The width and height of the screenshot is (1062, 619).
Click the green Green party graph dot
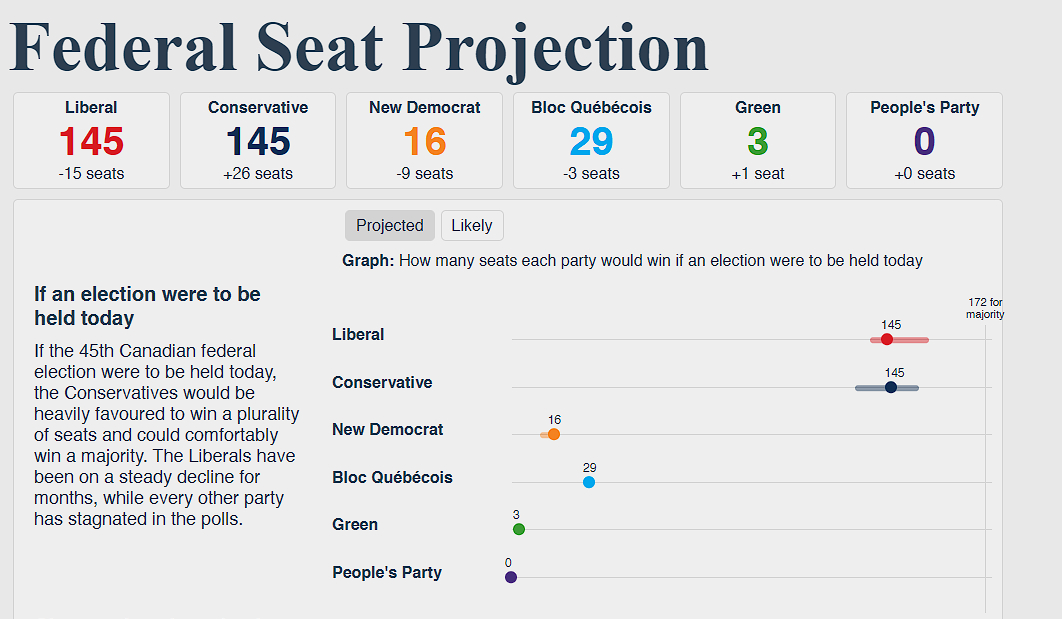pos(519,529)
